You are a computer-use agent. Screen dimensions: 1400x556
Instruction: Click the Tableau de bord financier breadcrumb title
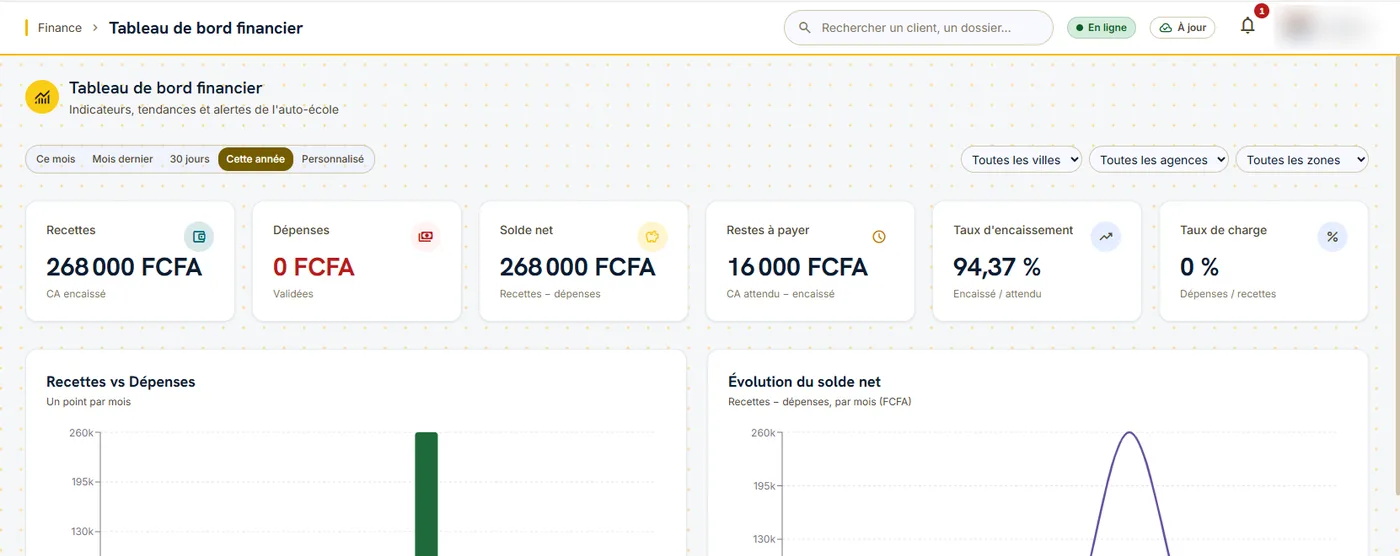pos(206,28)
